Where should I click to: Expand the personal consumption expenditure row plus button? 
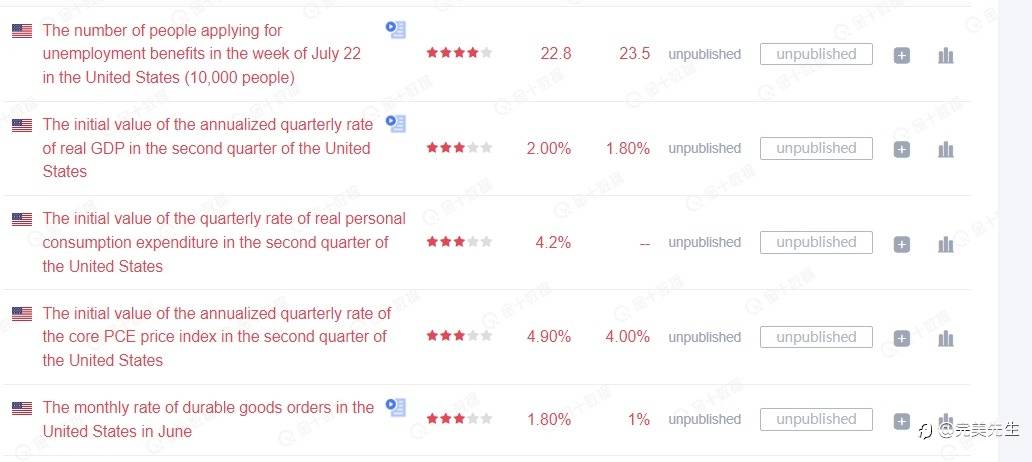901,243
